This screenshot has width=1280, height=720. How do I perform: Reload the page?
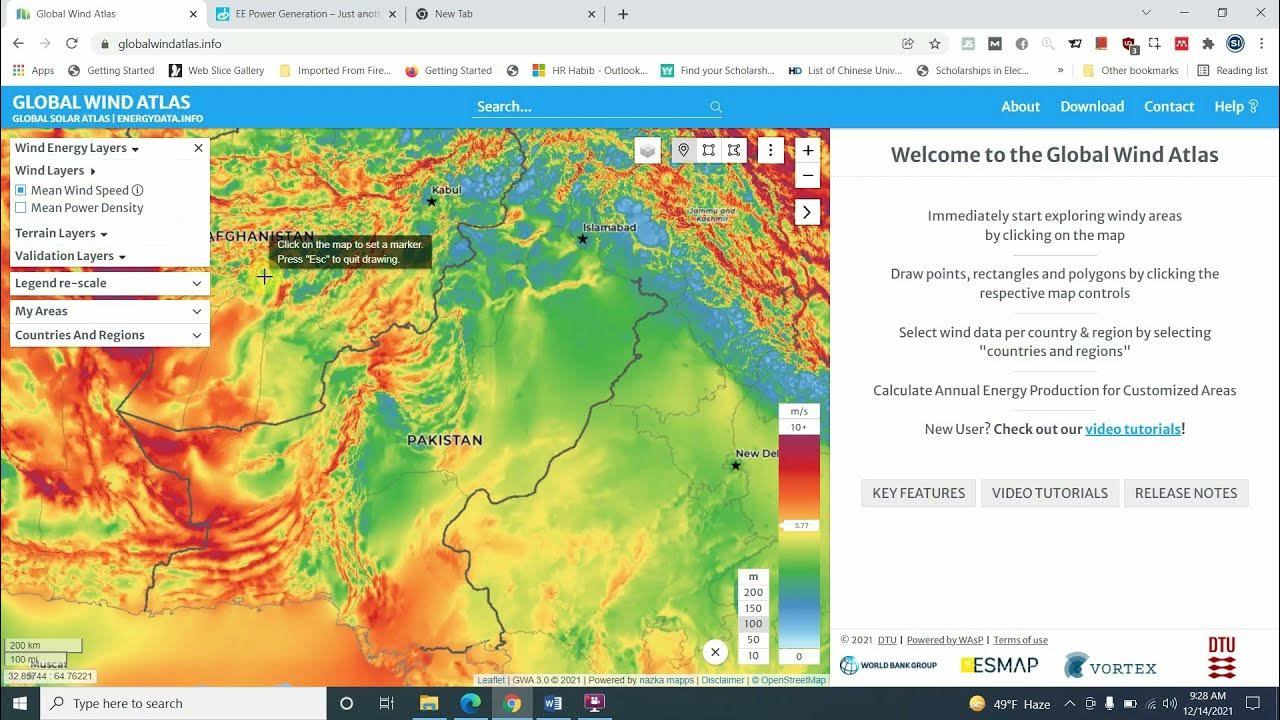[71, 44]
